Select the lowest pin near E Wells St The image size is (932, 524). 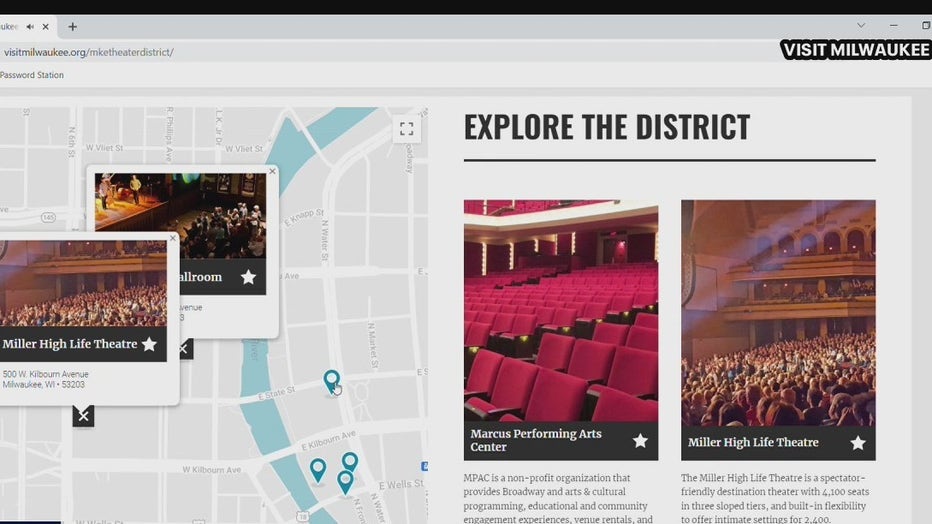click(x=345, y=482)
